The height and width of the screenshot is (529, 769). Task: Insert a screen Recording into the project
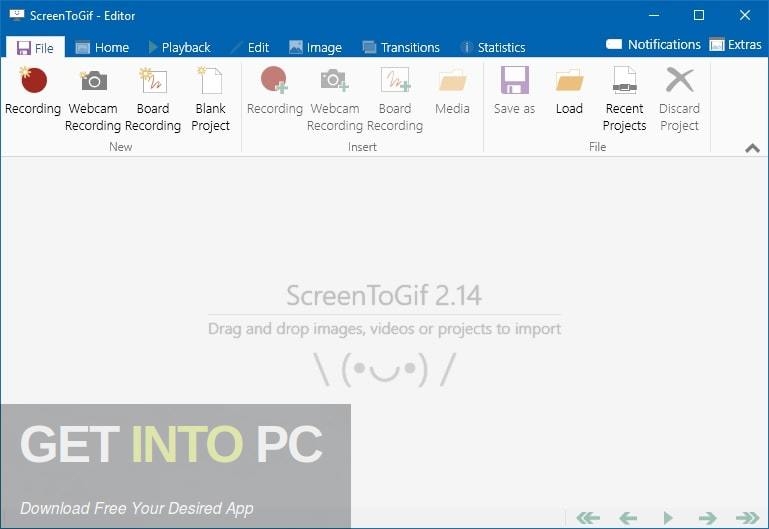click(x=275, y=92)
